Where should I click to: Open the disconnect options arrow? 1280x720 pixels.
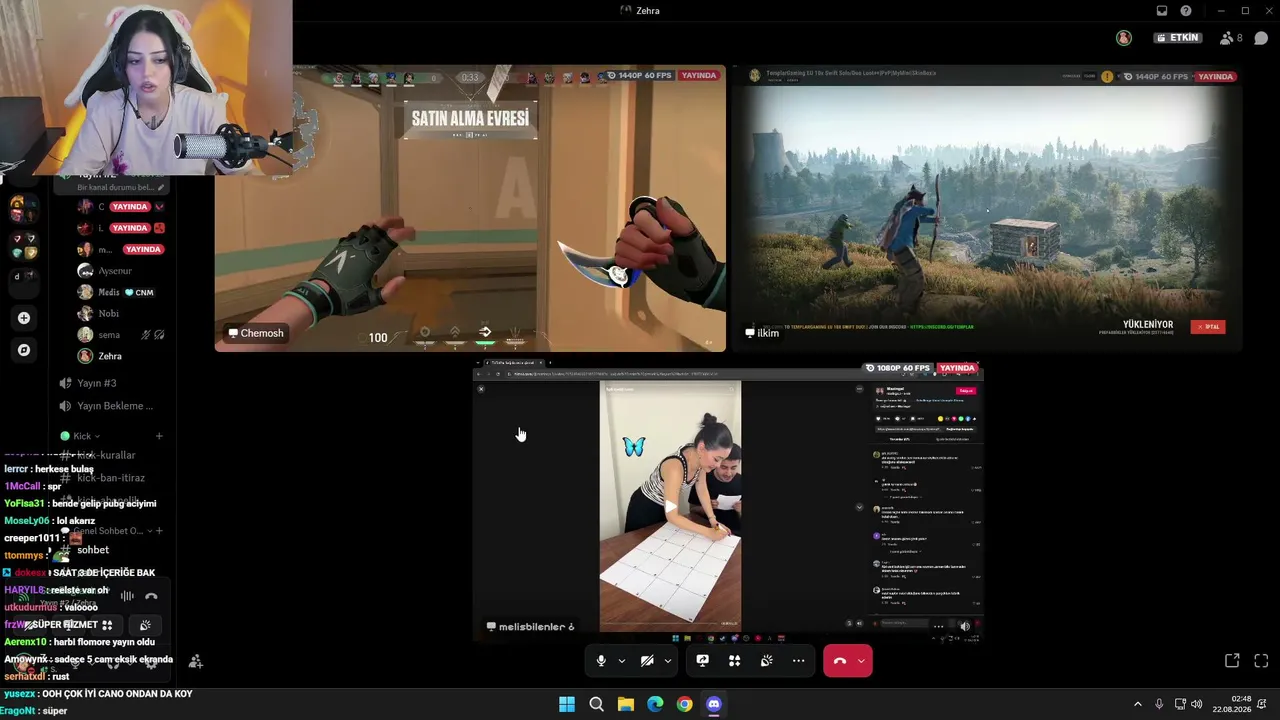coord(861,661)
